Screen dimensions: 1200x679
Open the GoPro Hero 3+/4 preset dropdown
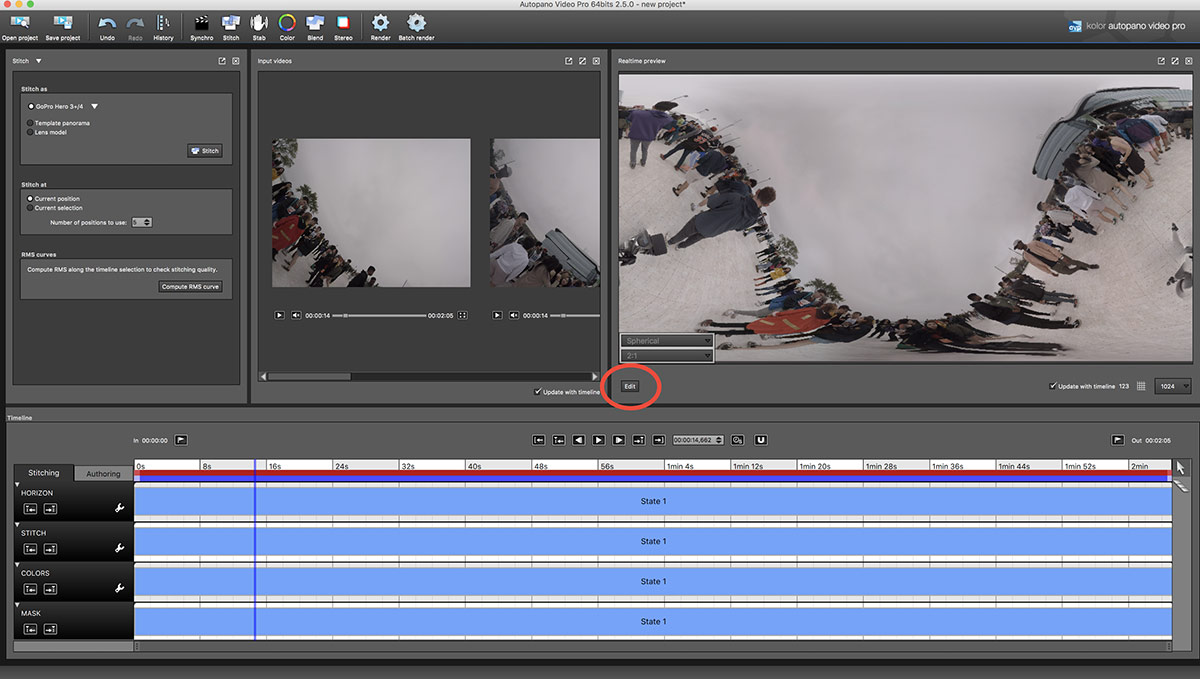(64, 106)
